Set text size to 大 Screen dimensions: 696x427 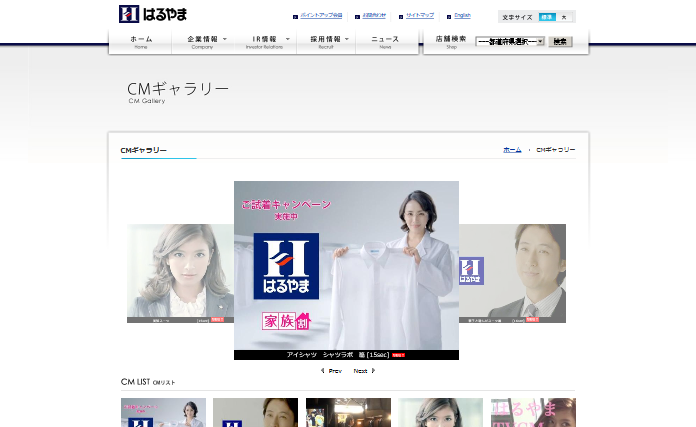[564, 17]
